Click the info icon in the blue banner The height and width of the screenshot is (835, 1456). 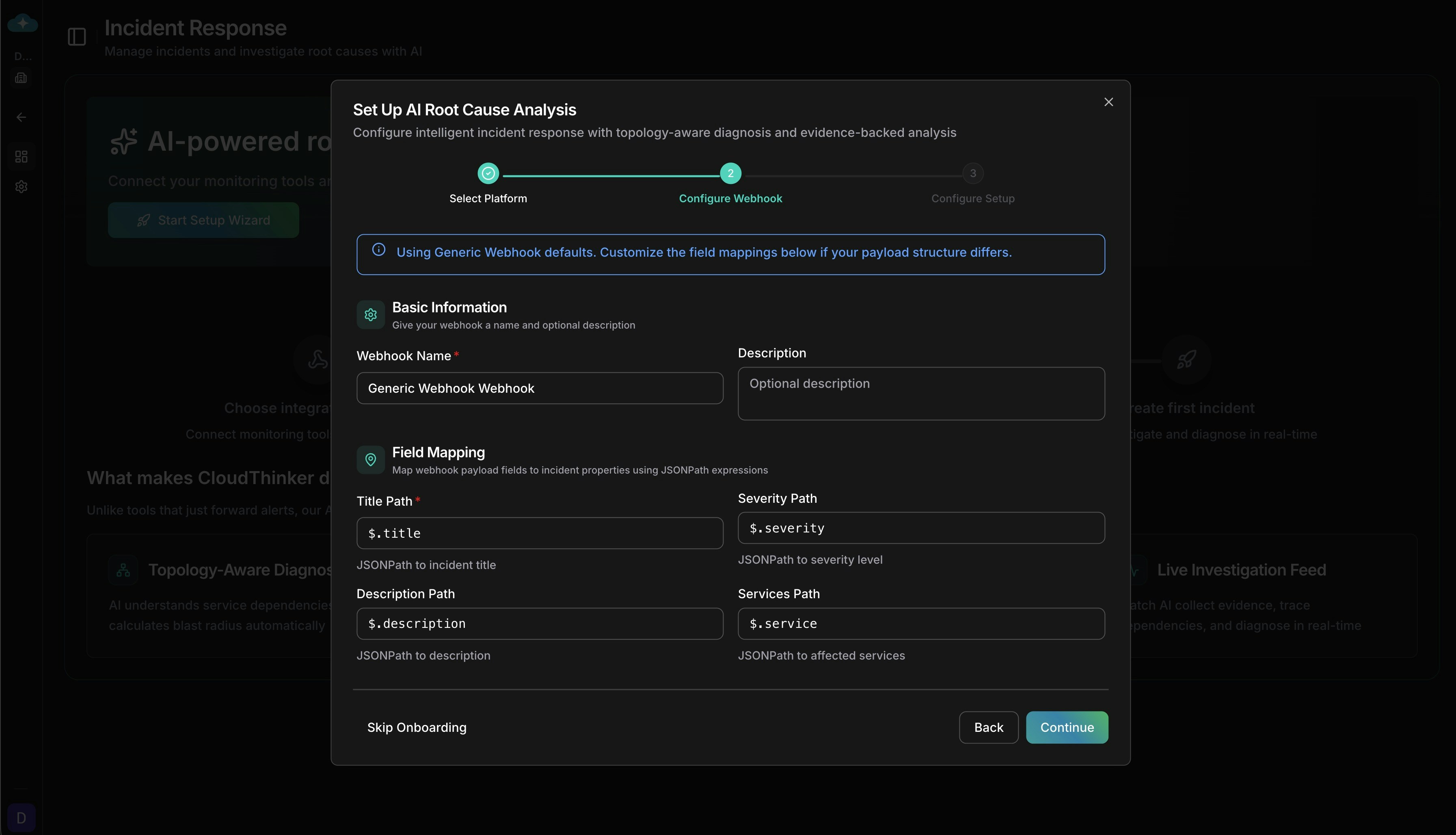click(x=379, y=249)
